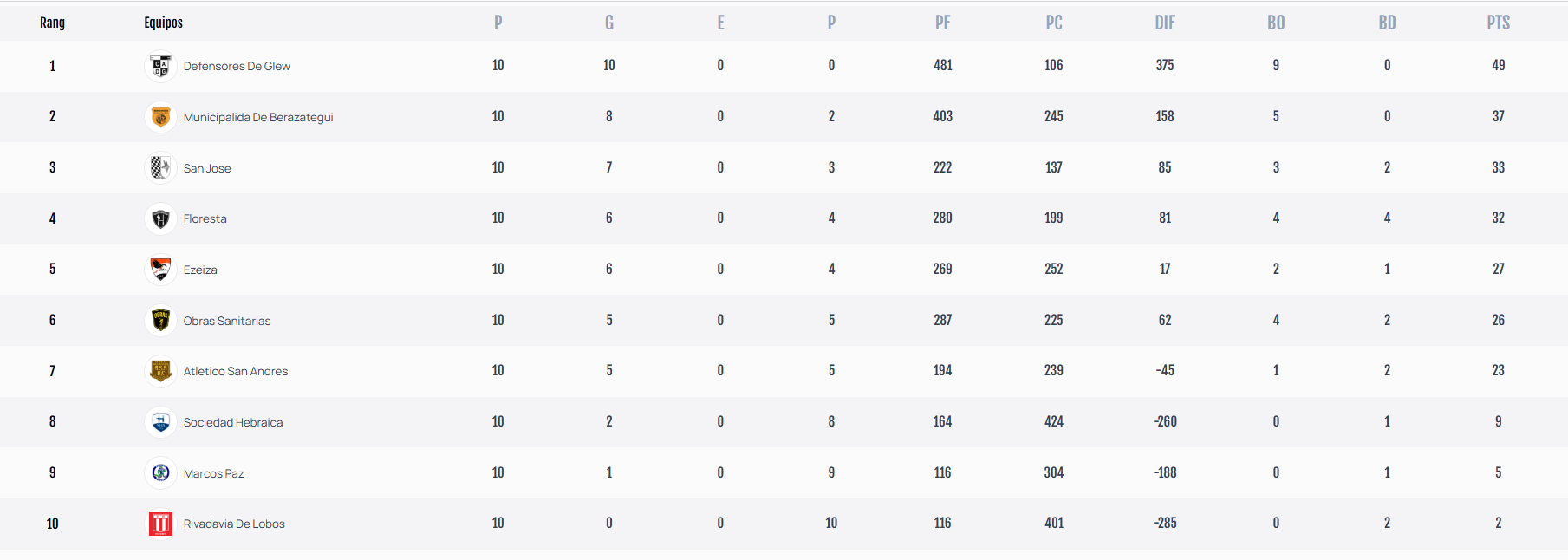Screen dimensions: 1568x560
Task: Click the Rang column header
Action: 52,23
